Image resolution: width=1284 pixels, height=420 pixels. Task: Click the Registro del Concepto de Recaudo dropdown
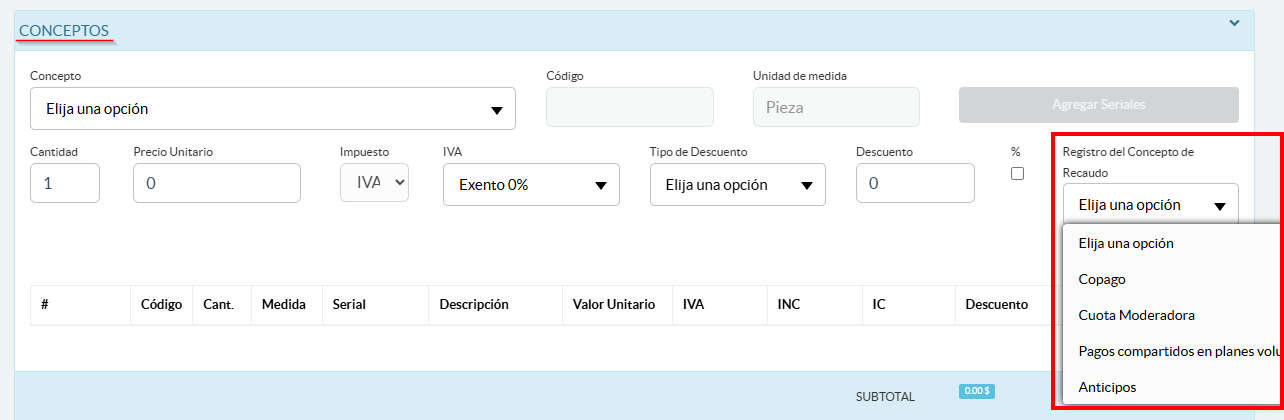(x=1143, y=205)
